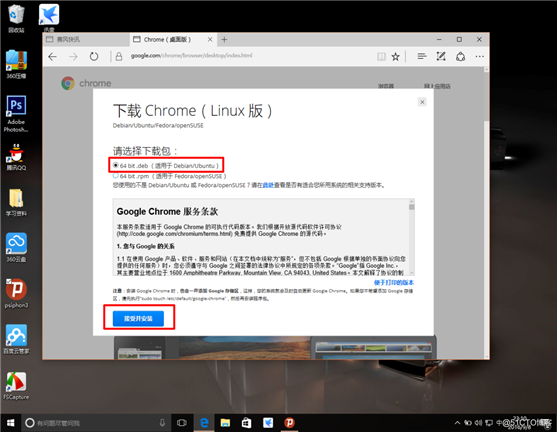Open the Hub lines icon

422,56
